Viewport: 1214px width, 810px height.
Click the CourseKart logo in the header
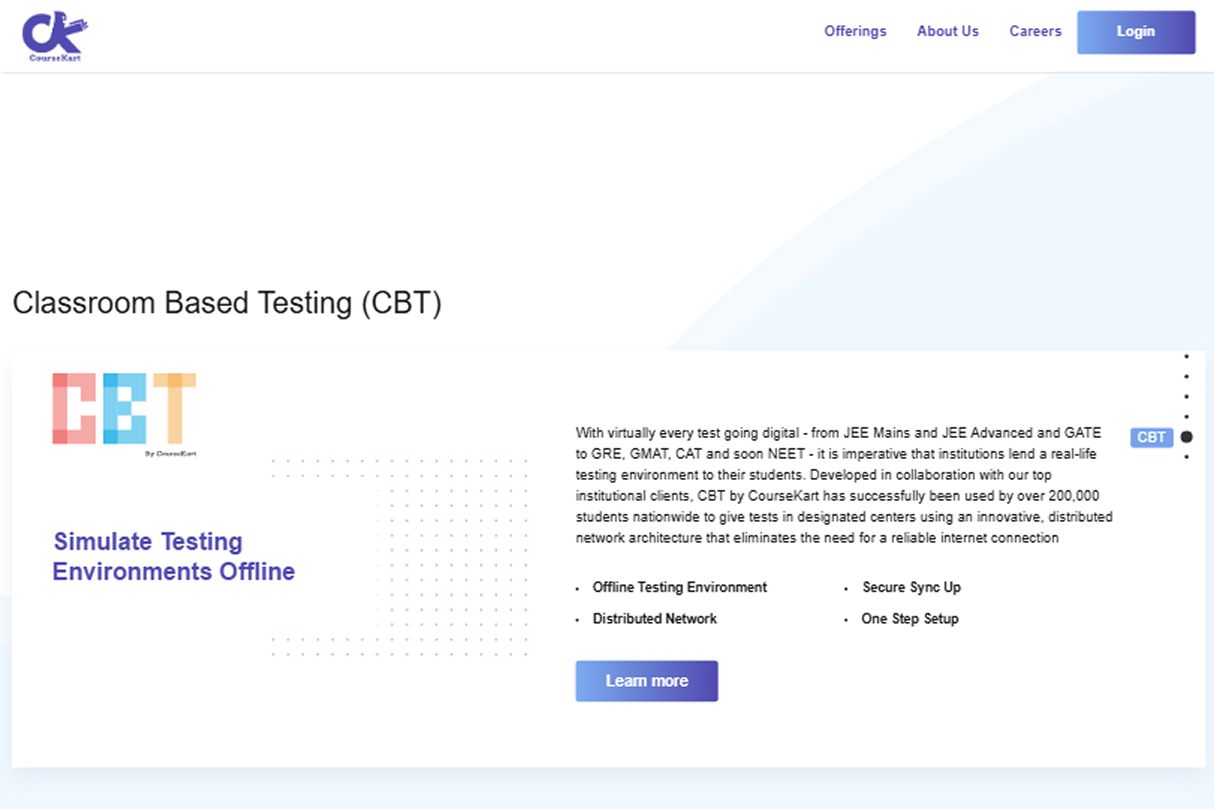(55, 37)
